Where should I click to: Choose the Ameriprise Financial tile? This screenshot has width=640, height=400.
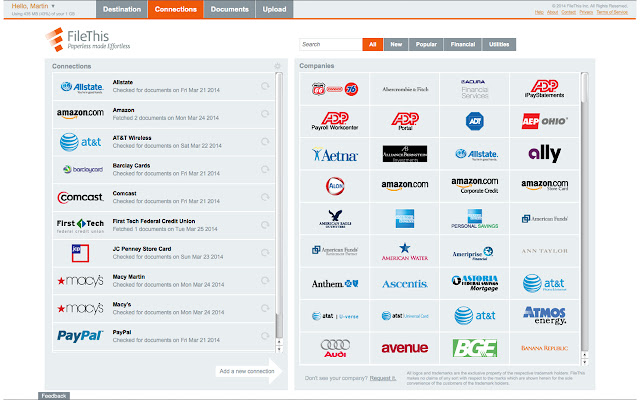coord(475,251)
